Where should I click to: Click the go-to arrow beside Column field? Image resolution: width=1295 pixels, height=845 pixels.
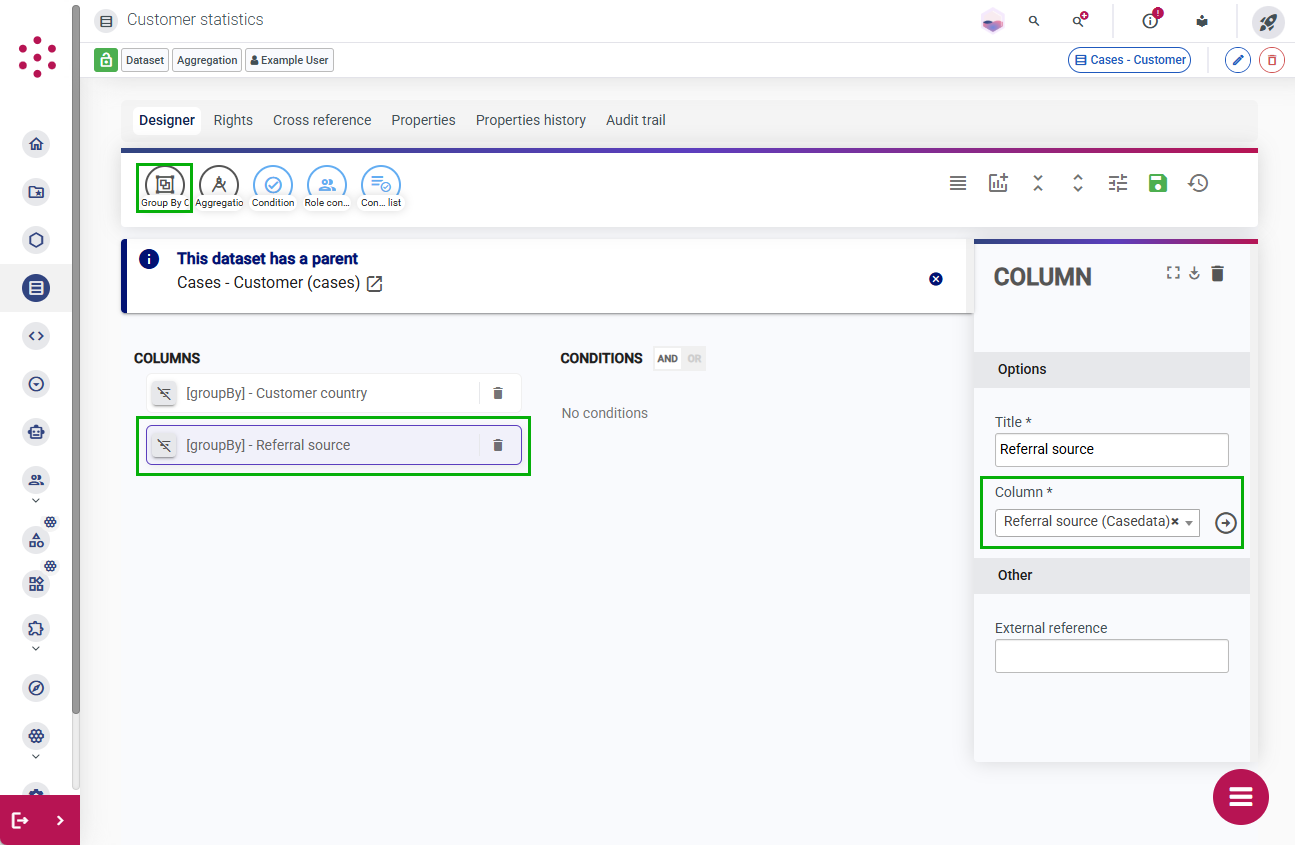[1226, 523]
